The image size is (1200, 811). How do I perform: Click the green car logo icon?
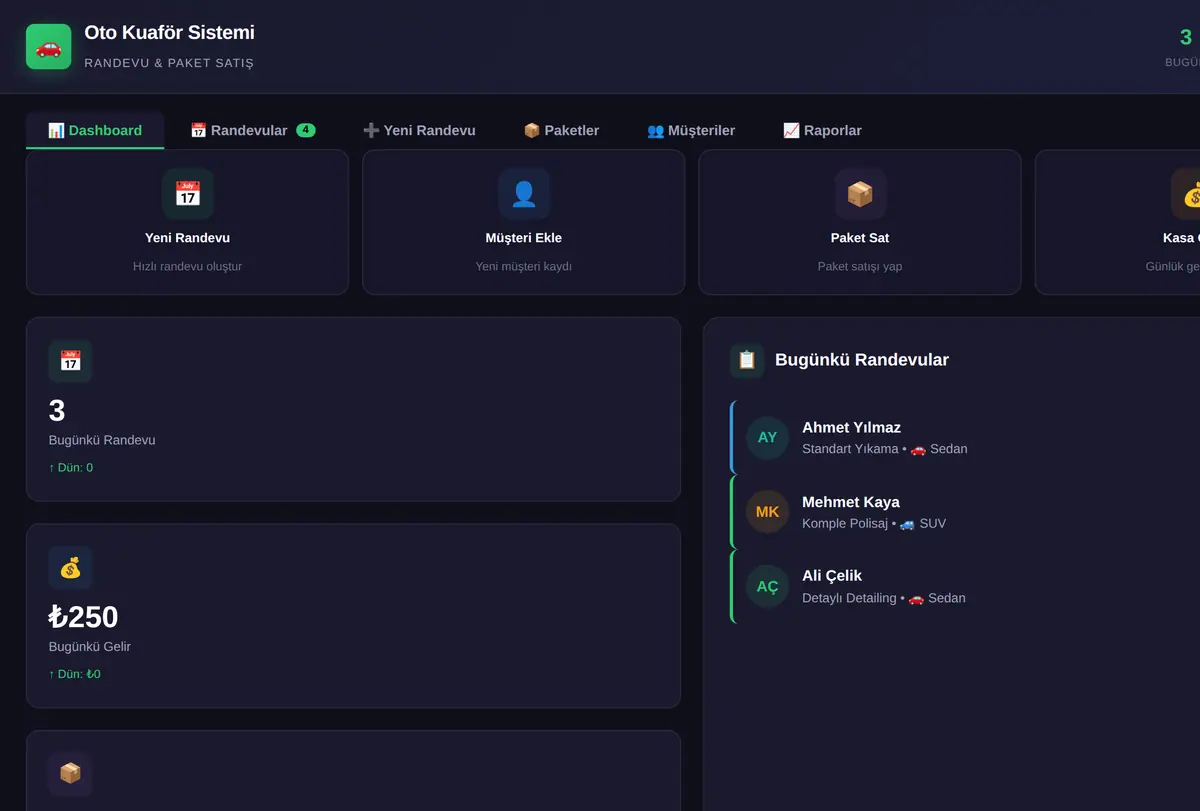coord(49,47)
